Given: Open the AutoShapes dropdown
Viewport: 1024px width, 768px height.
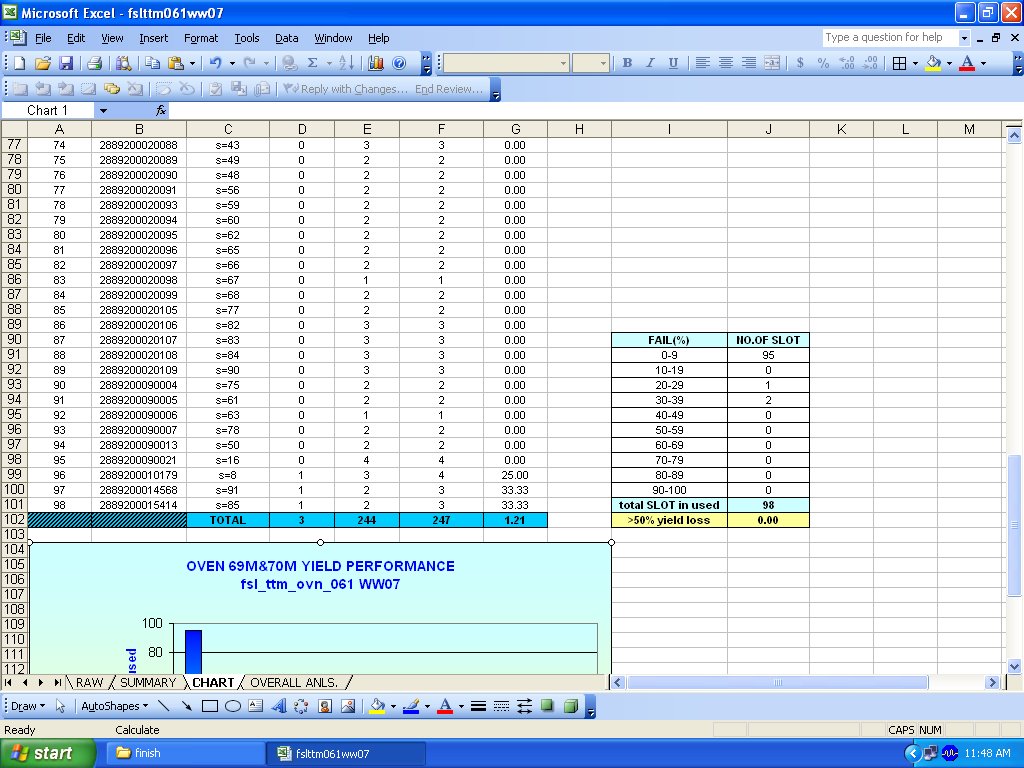Looking at the screenshot, I should [114, 706].
